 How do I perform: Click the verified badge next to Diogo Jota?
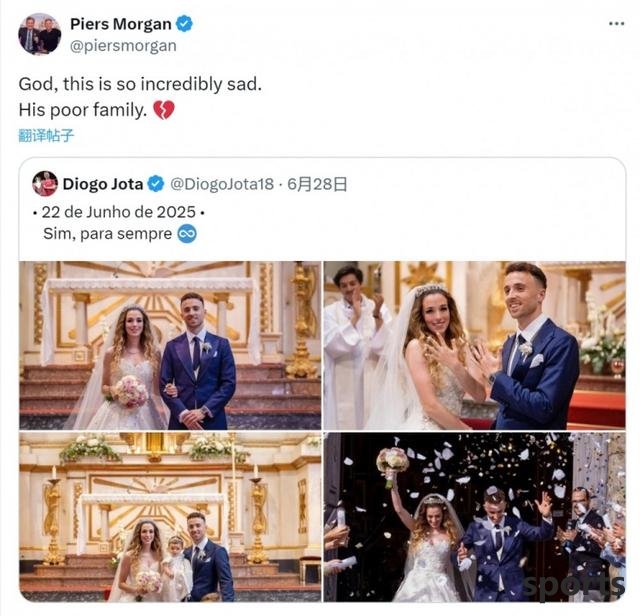click(156, 184)
